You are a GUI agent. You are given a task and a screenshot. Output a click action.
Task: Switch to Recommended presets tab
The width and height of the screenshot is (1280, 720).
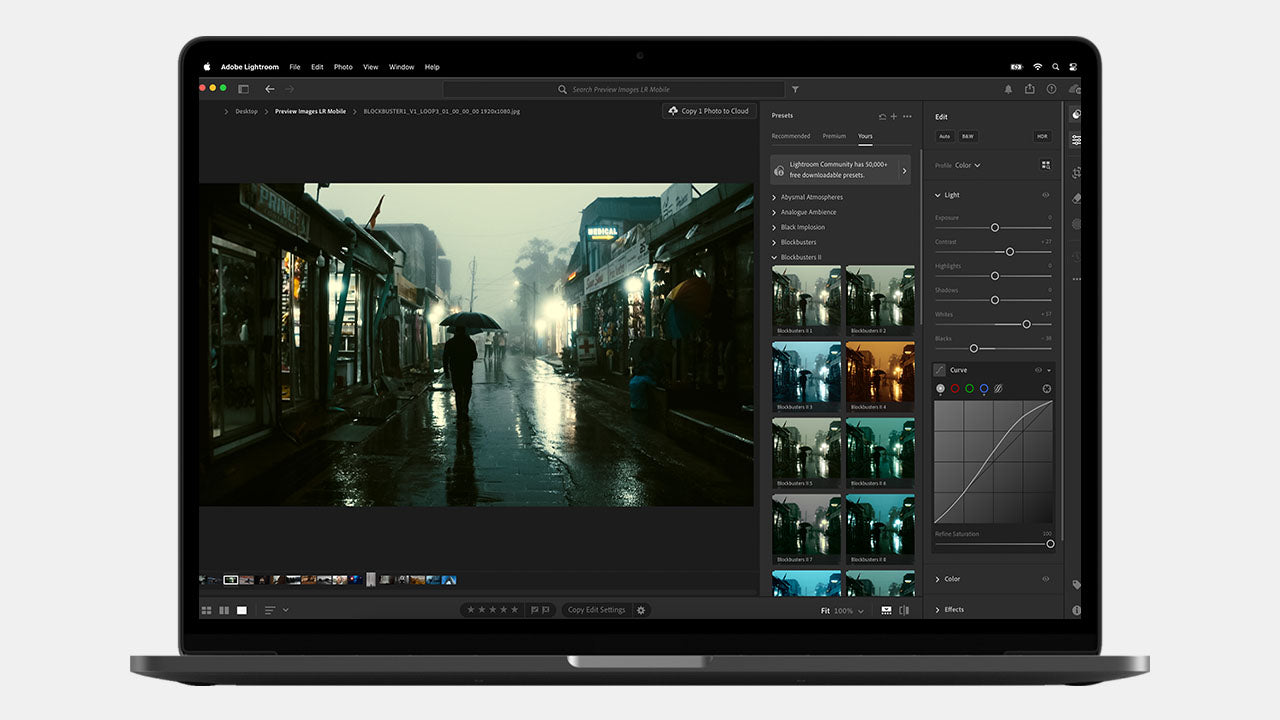790,136
